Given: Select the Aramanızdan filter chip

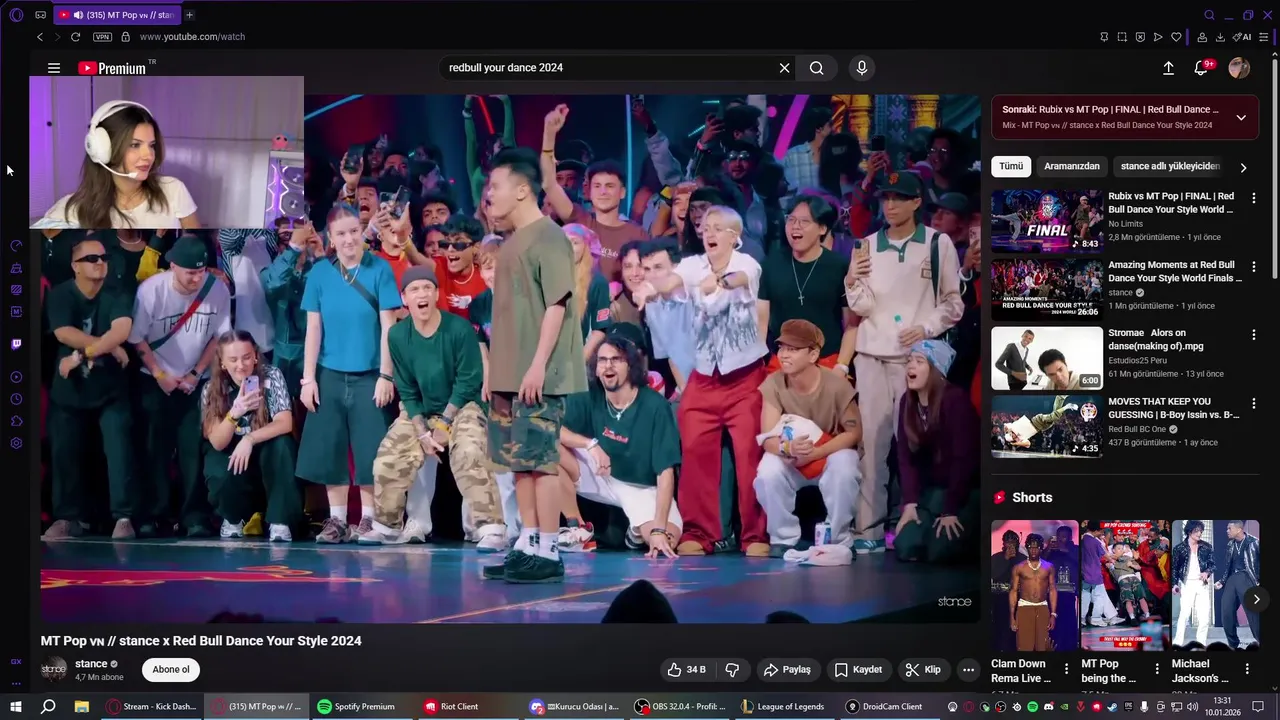Looking at the screenshot, I should (x=1072, y=166).
